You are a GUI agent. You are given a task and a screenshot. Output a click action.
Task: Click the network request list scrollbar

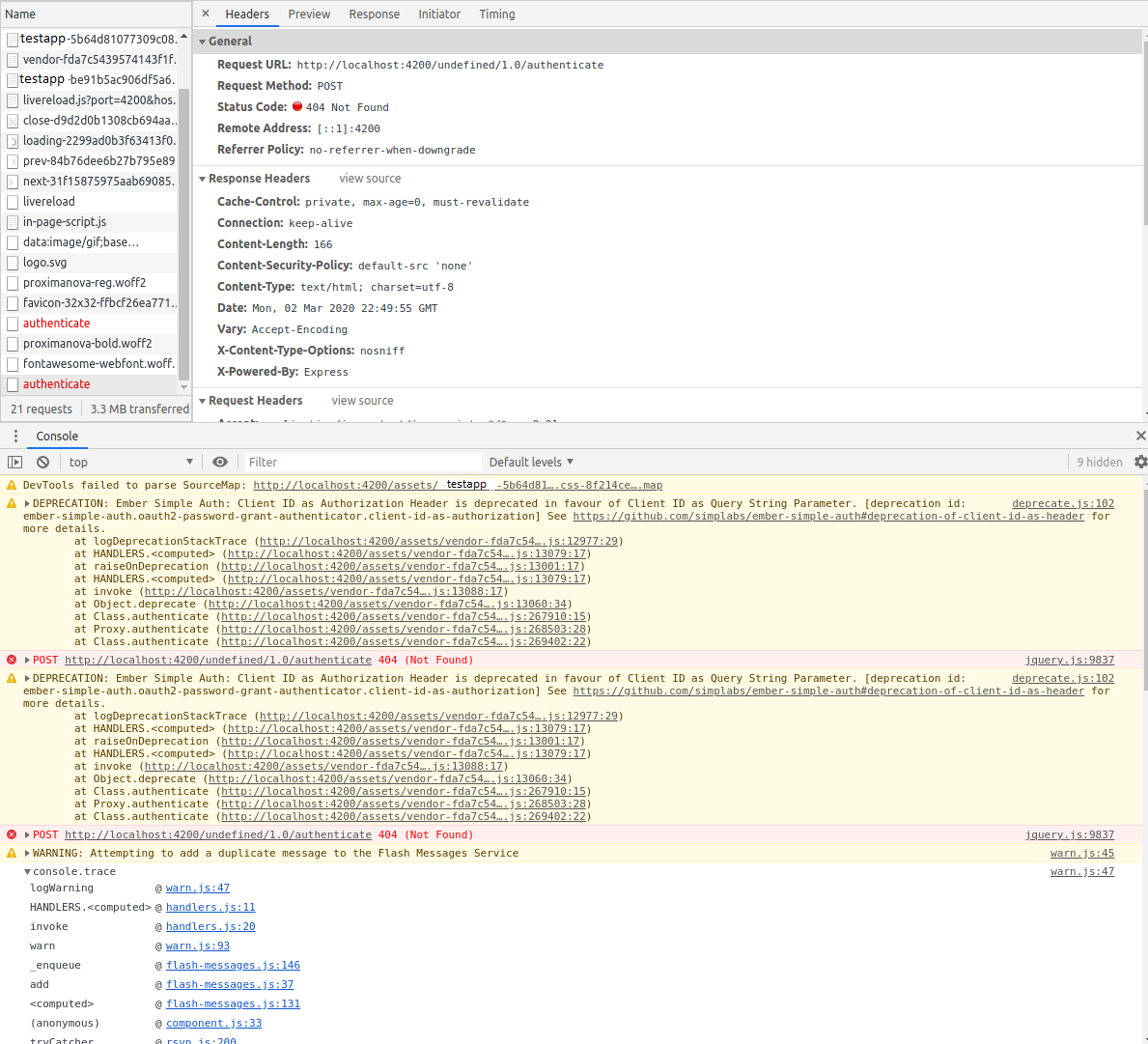[x=183, y=235]
